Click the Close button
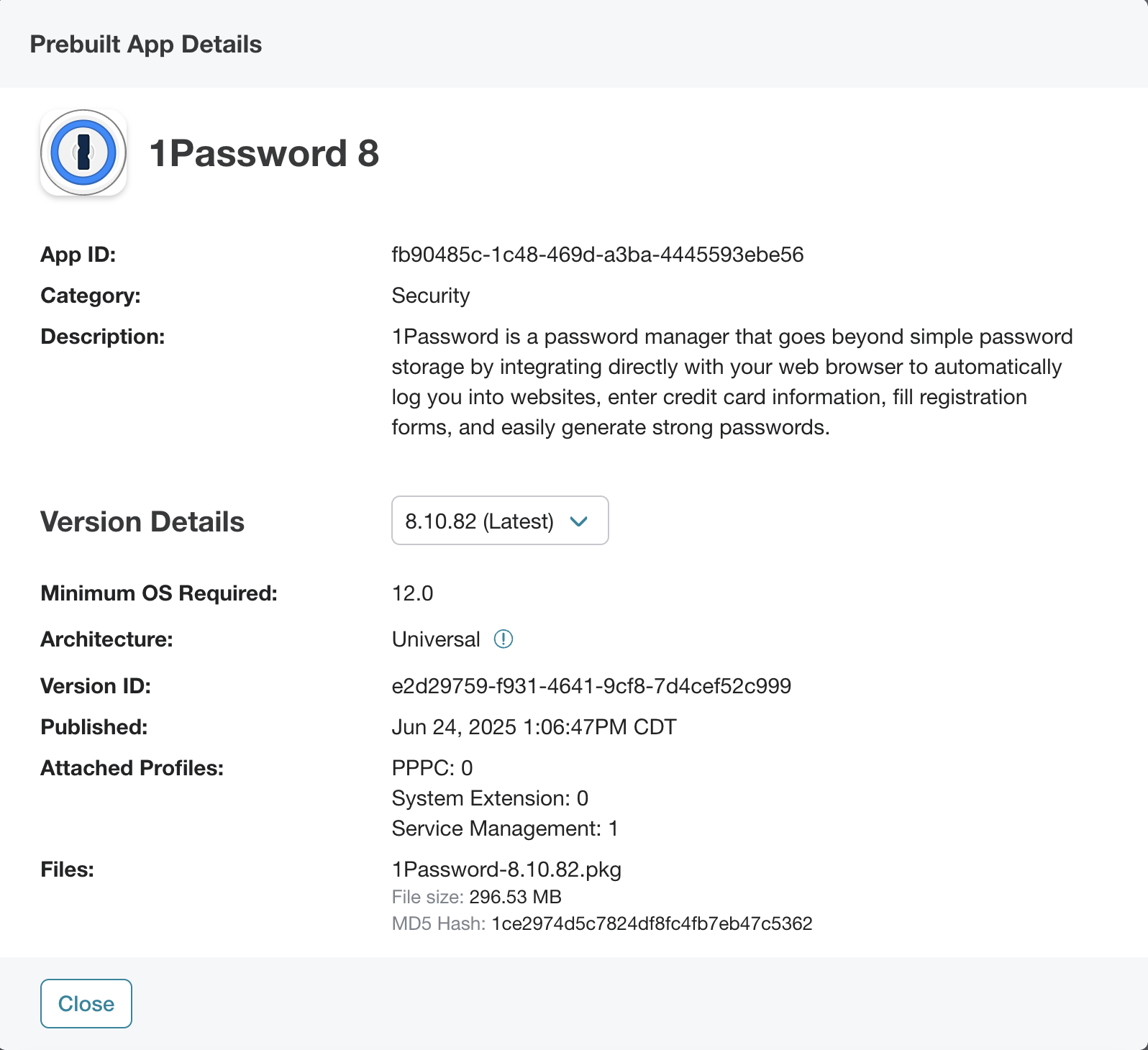The width and height of the screenshot is (1148, 1050). point(86,1003)
